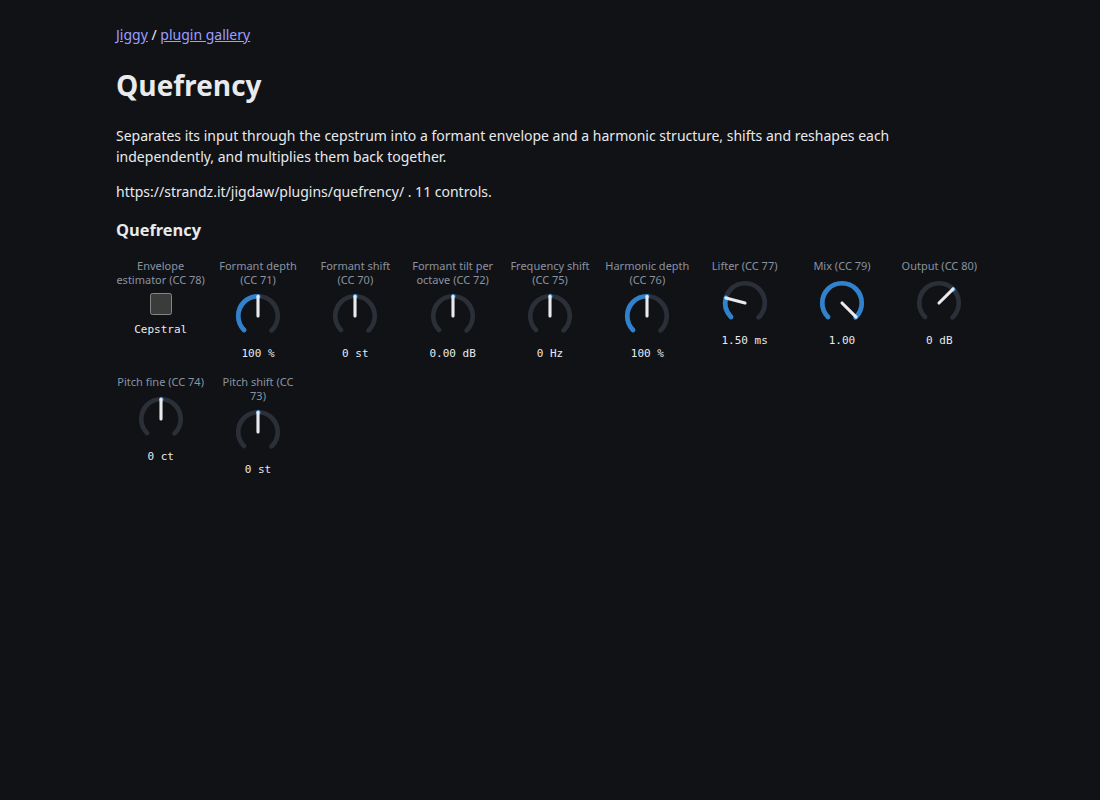Click the Pitch fine knob
This screenshot has width=1100, height=800.
pos(161,418)
